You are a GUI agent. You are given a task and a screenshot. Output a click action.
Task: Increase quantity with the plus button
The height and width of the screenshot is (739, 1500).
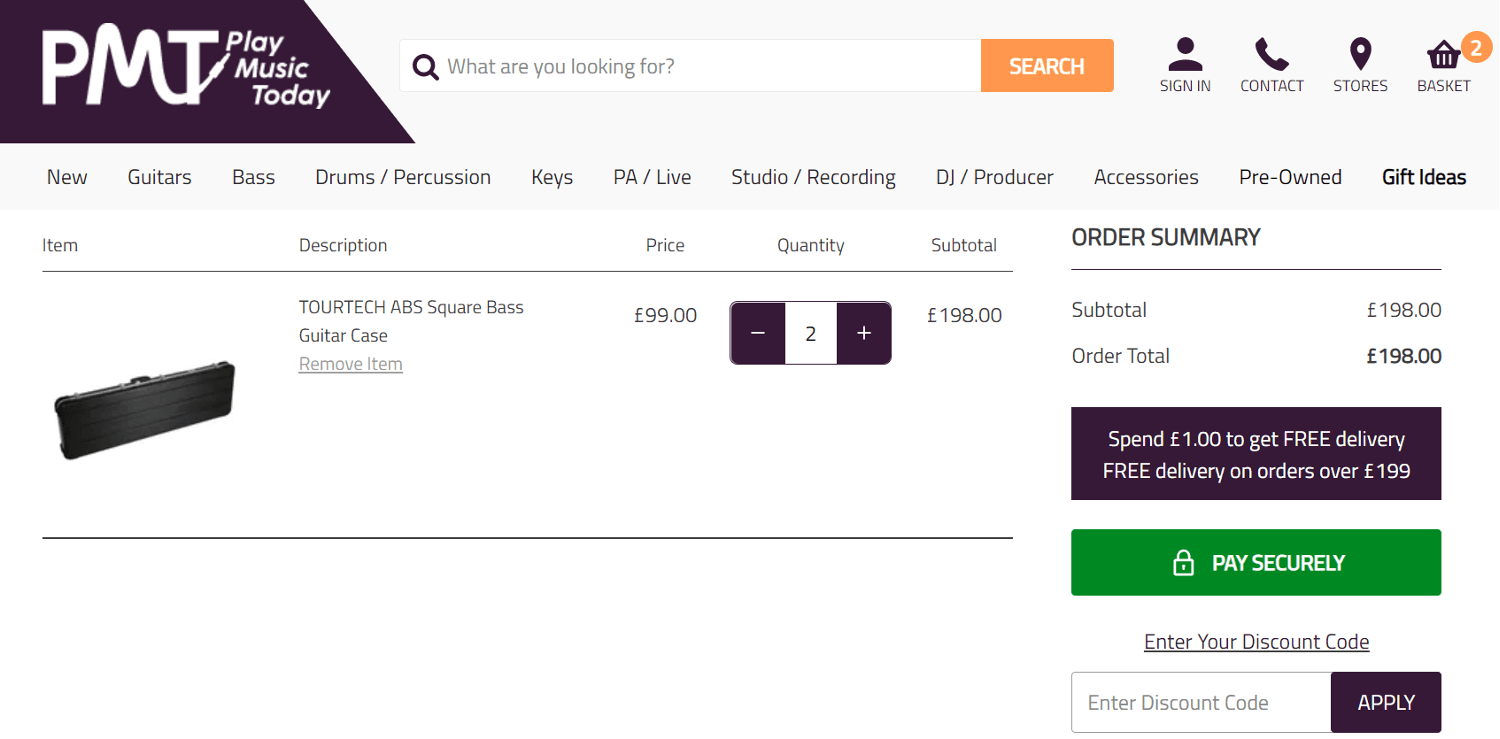(x=863, y=332)
